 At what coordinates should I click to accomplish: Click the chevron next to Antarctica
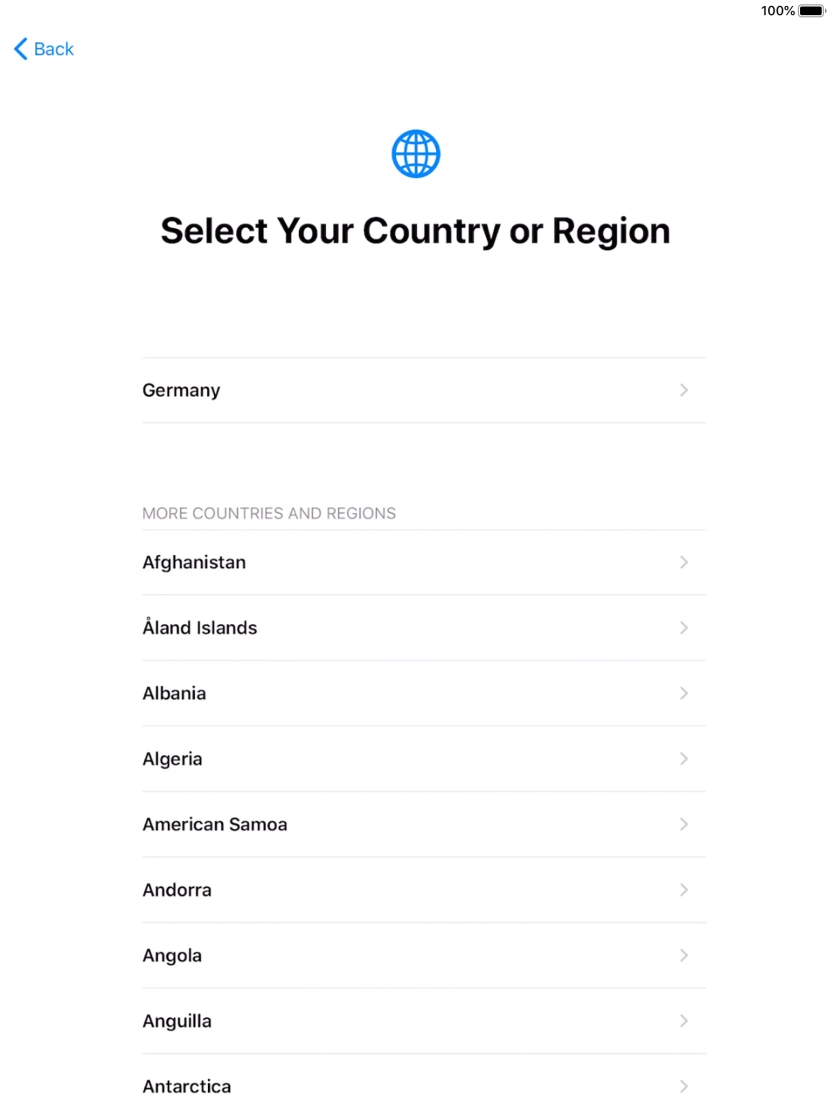(684, 1086)
